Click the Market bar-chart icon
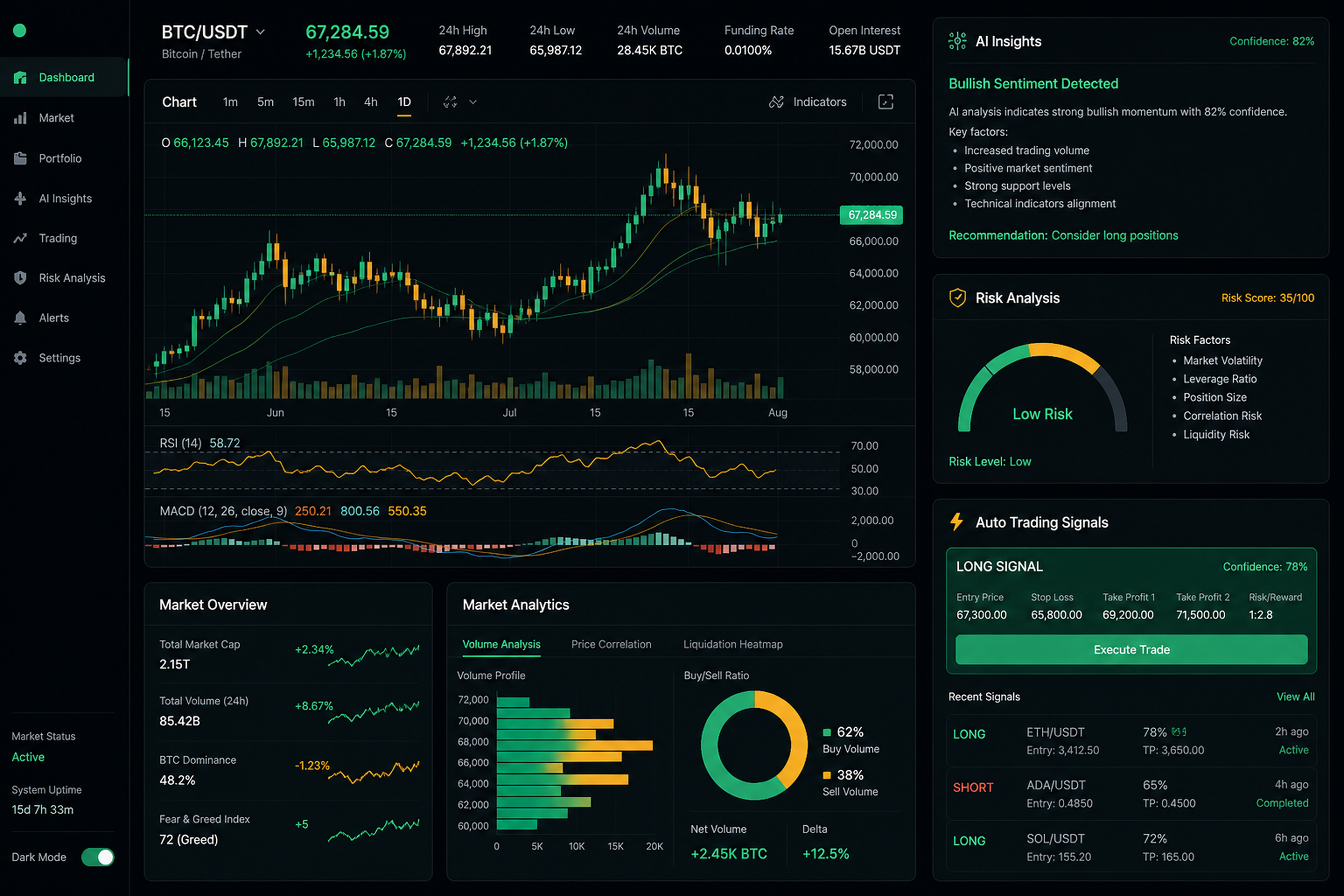Screen dimensions: 1344x896 pyautogui.click(x=20, y=118)
